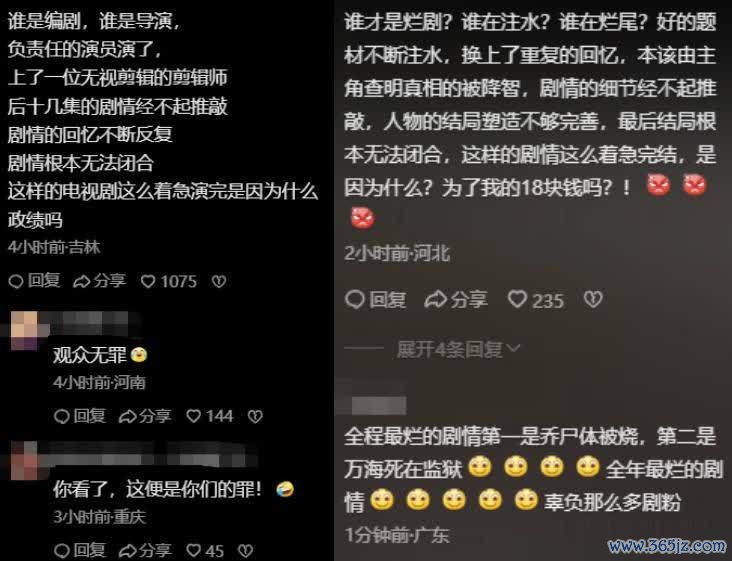Open the blurred username above the Guangdong comment
Image resolution: width=732 pixels, height=561 pixels.
tap(378, 405)
